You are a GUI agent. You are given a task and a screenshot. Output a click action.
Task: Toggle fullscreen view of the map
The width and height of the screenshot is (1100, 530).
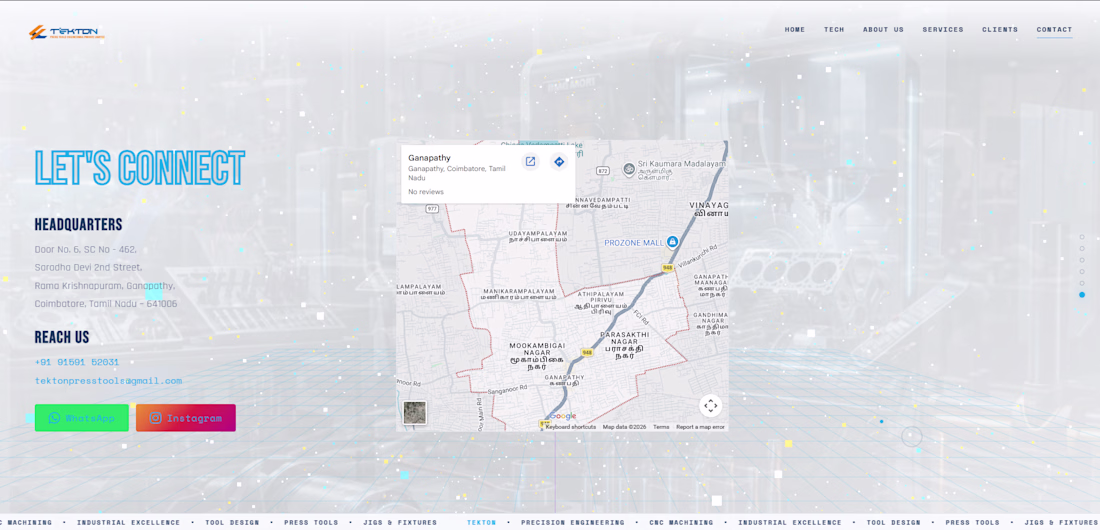point(710,406)
